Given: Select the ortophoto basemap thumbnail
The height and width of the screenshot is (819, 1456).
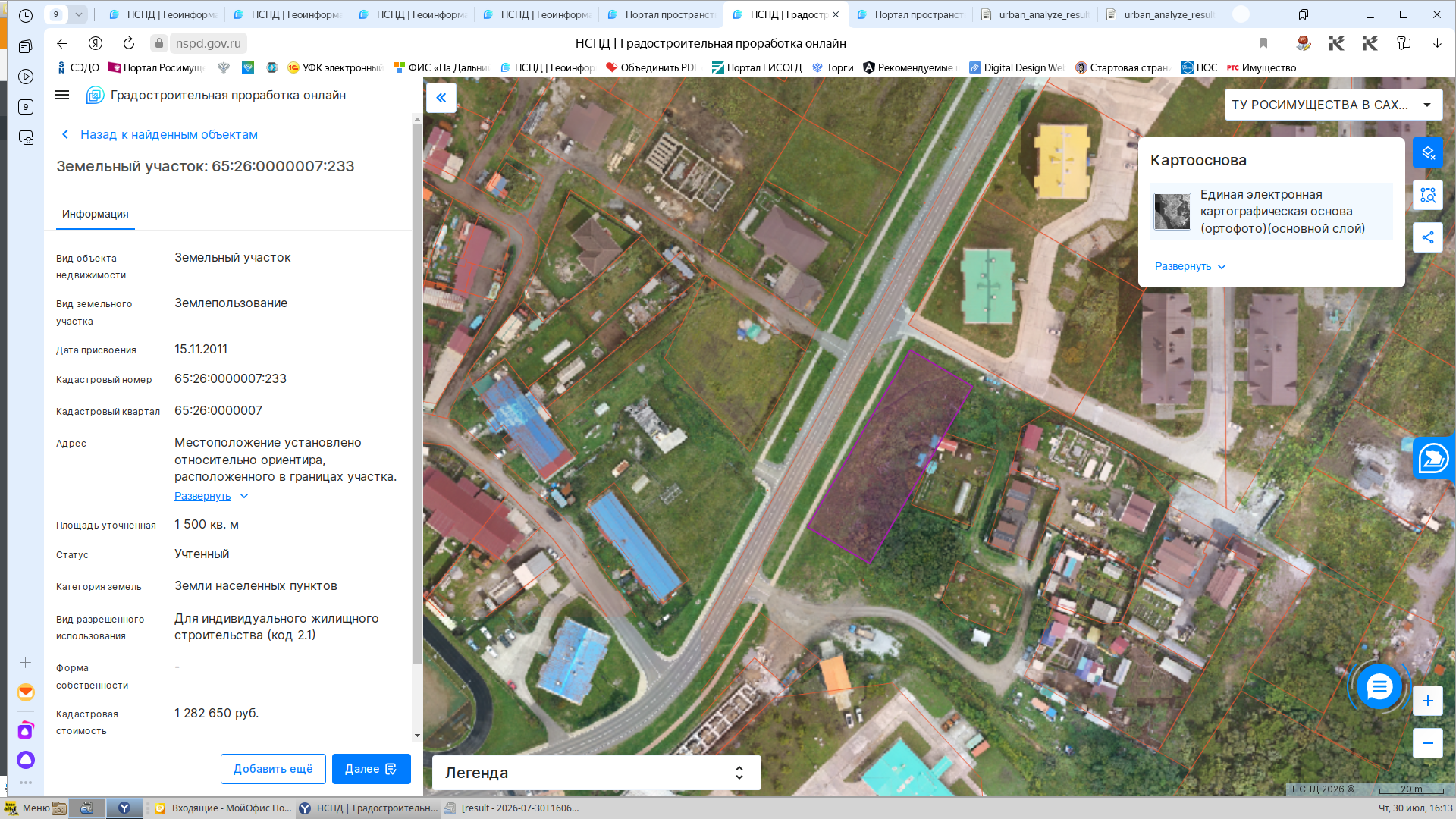Looking at the screenshot, I should [1172, 212].
